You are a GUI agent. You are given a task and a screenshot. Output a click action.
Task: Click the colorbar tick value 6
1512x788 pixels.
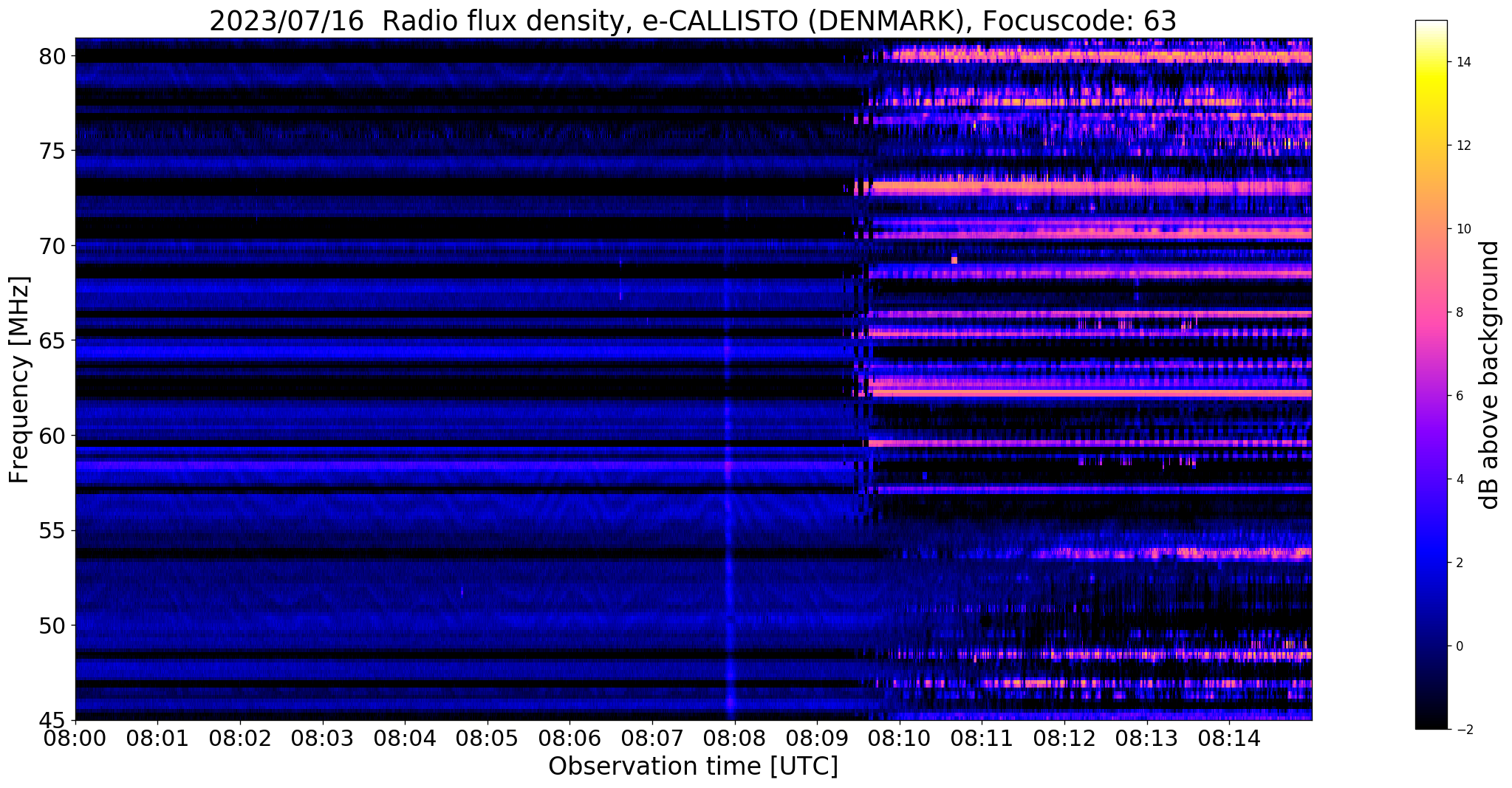pos(1459,396)
